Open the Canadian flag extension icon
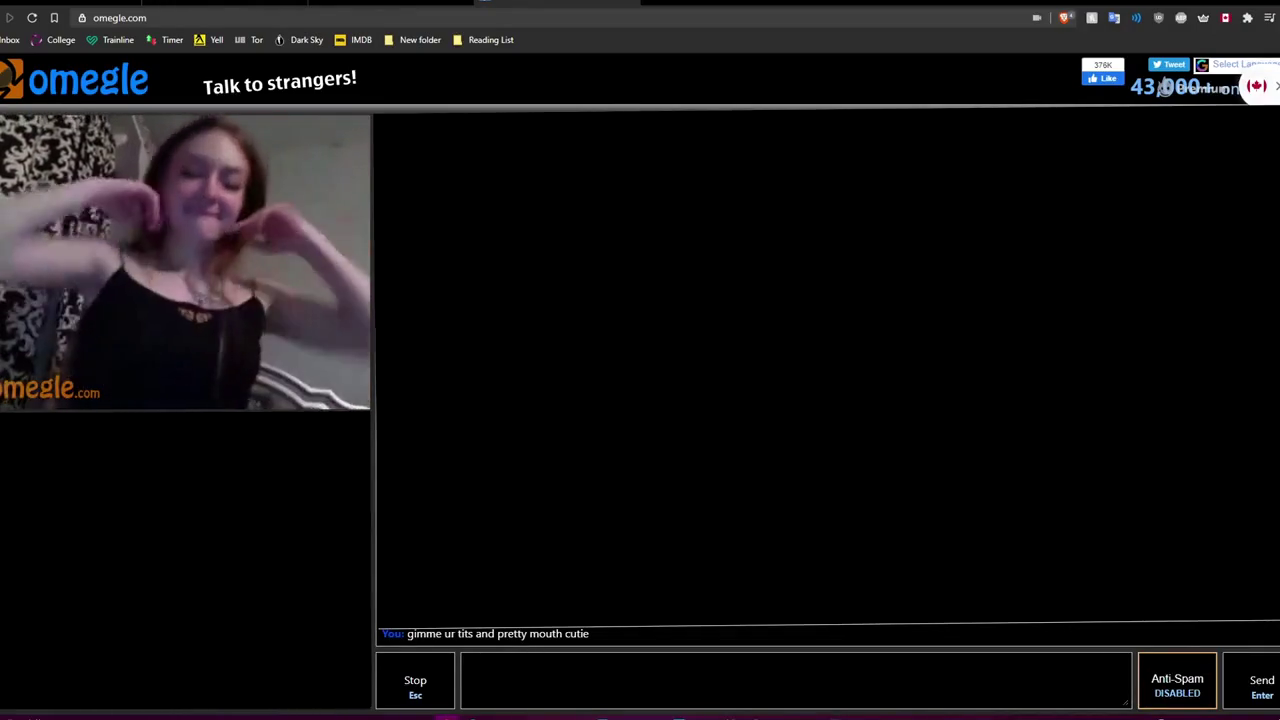1280x720 pixels. pyautogui.click(x=1225, y=17)
